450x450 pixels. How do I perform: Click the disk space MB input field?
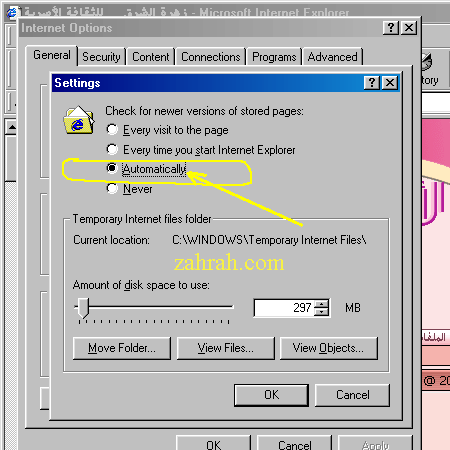[284, 308]
